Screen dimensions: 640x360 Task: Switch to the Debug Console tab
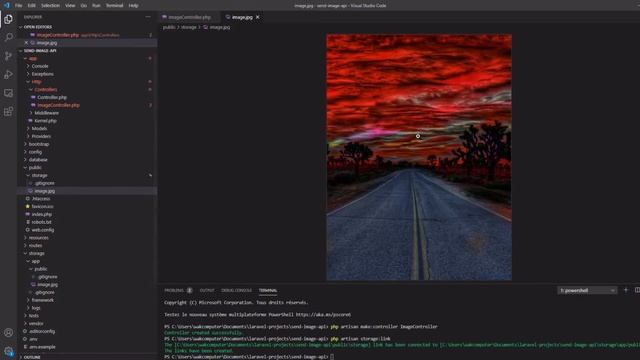pyautogui.click(x=236, y=290)
